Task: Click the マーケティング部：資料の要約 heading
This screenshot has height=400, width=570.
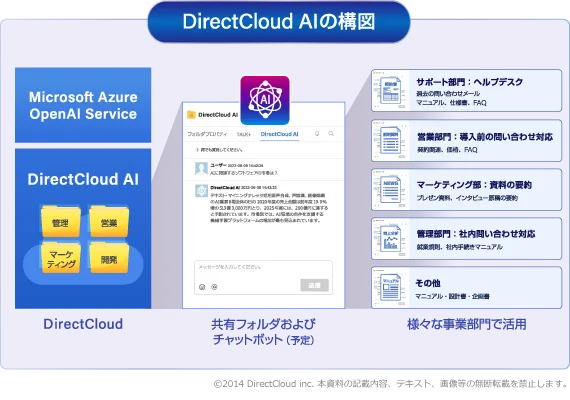Action: pyautogui.click(x=474, y=185)
